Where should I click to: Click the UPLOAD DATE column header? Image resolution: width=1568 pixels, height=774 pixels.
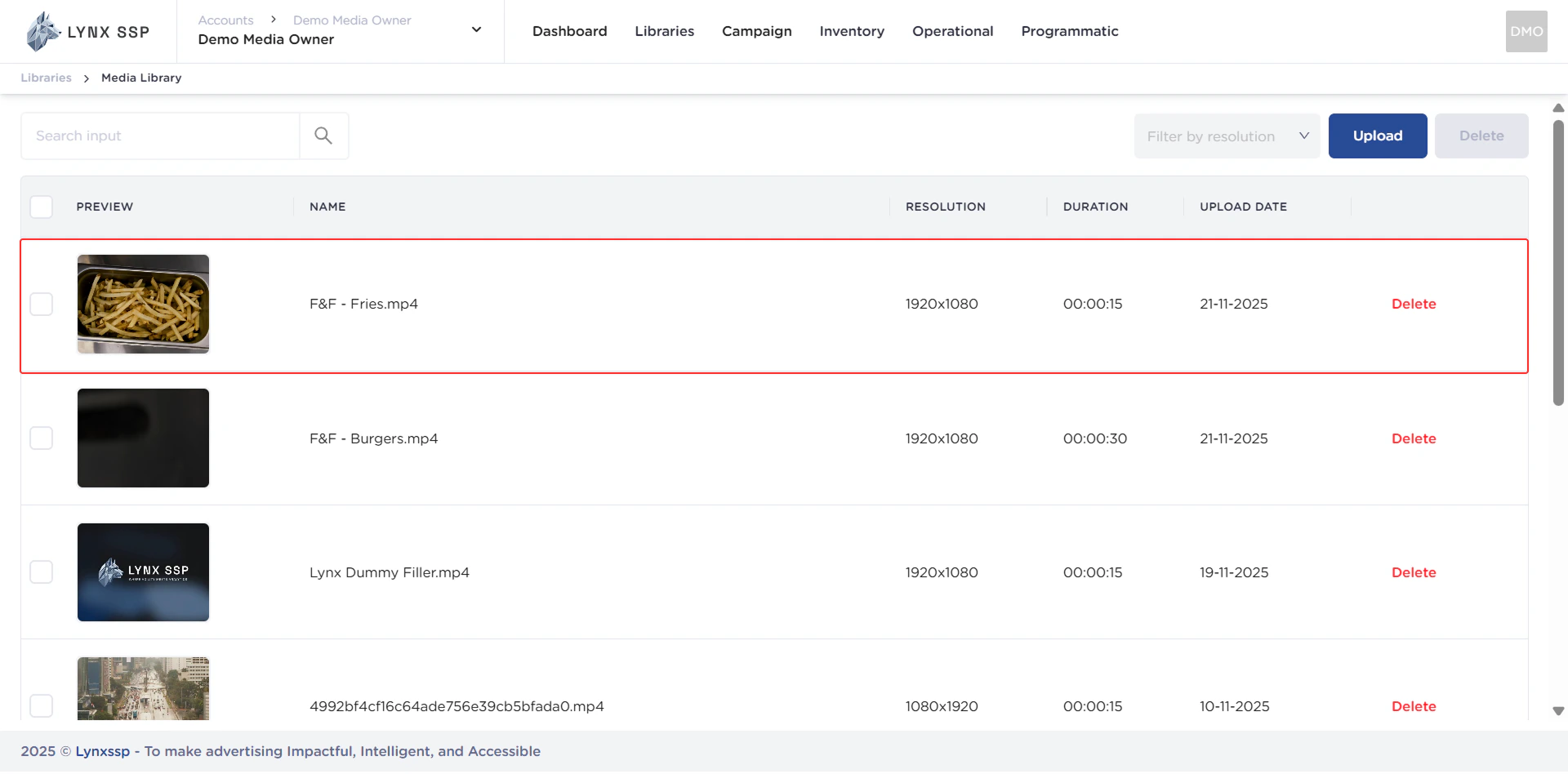(1243, 207)
